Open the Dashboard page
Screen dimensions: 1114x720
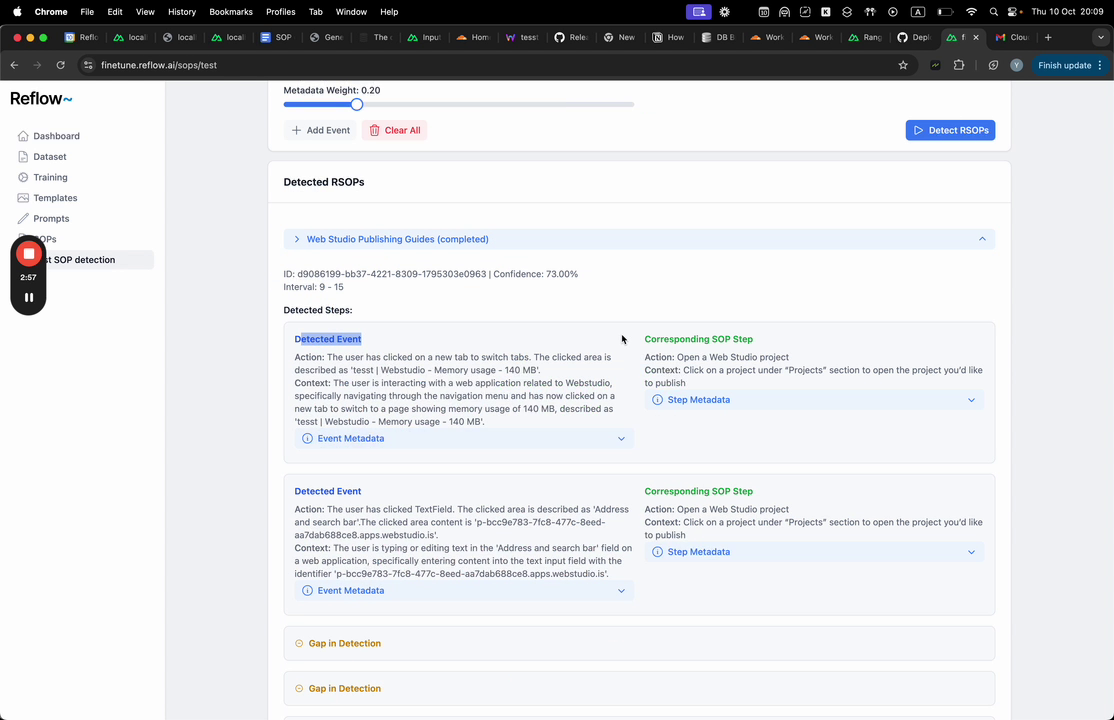coord(56,136)
